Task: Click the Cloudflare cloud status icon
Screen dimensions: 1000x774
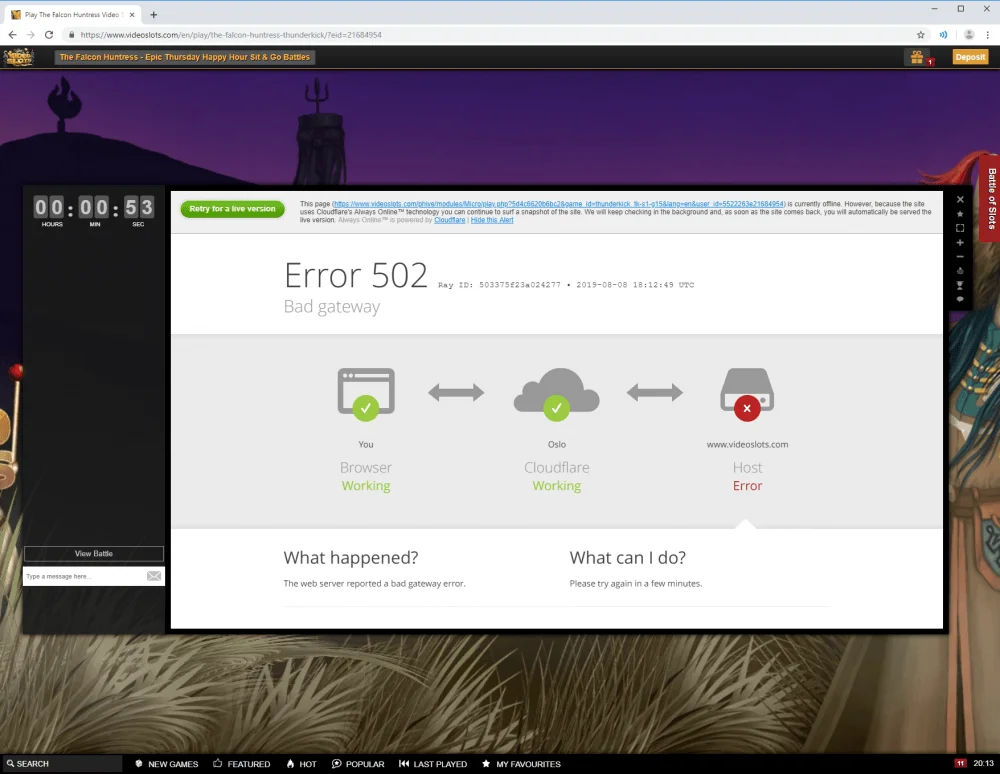Action: (x=556, y=393)
